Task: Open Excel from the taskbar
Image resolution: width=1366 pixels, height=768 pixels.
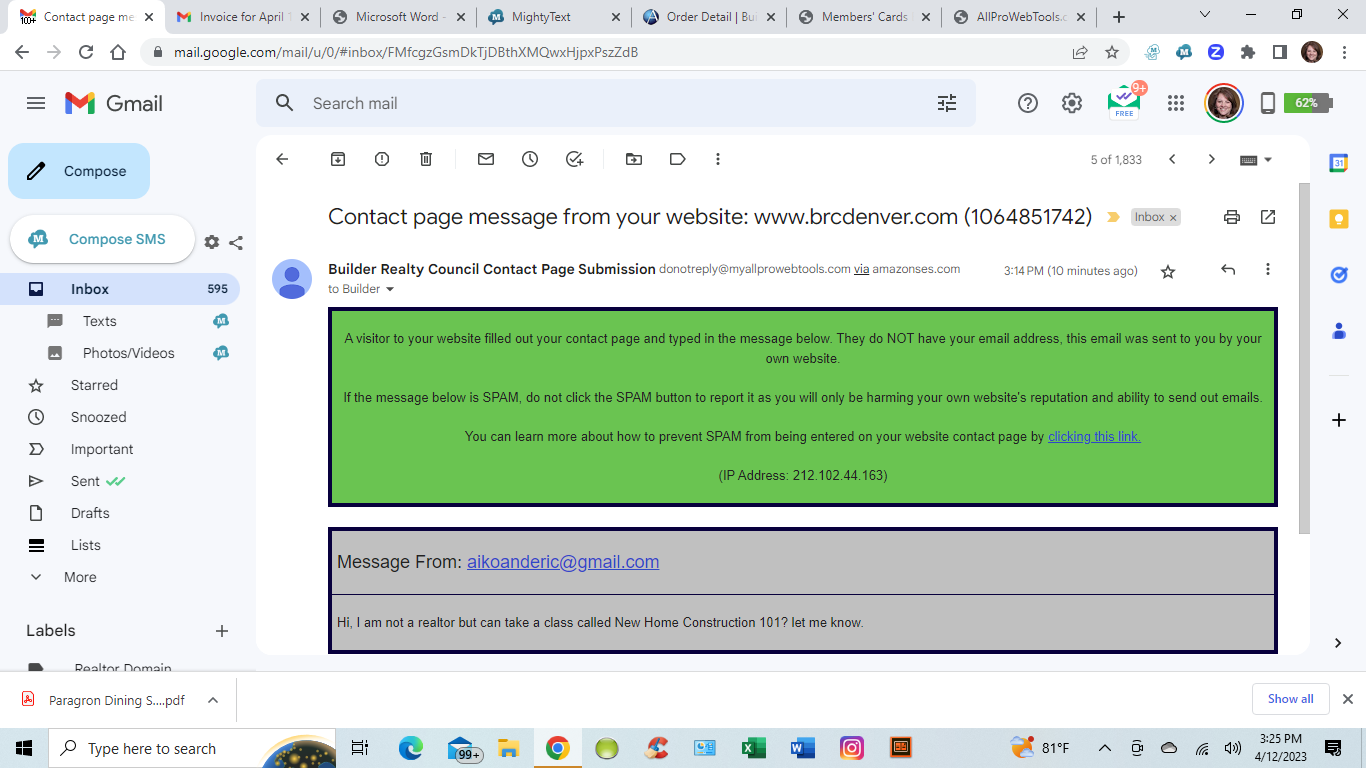Action: (x=754, y=748)
